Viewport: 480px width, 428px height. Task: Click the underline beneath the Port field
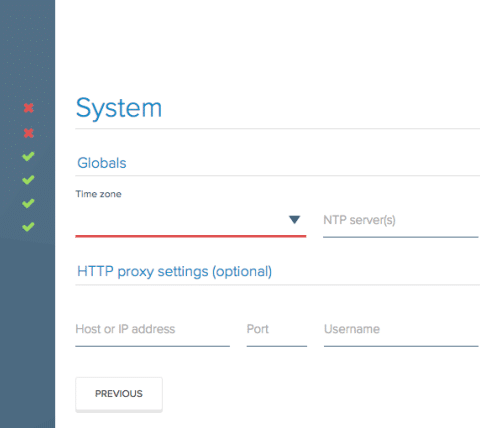[277, 346]
